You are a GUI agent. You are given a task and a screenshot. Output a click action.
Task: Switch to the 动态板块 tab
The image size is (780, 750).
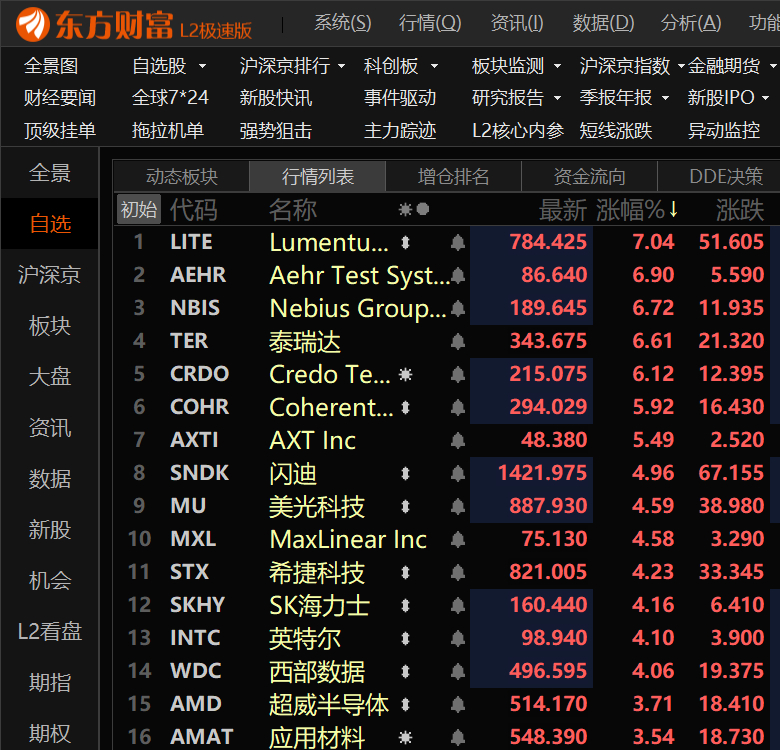(182, 177)
